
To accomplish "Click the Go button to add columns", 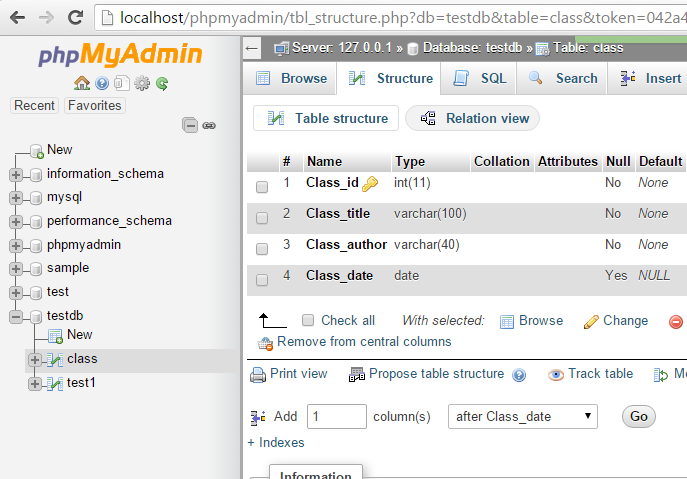I will pyautogui.click(x=639, y=416).
